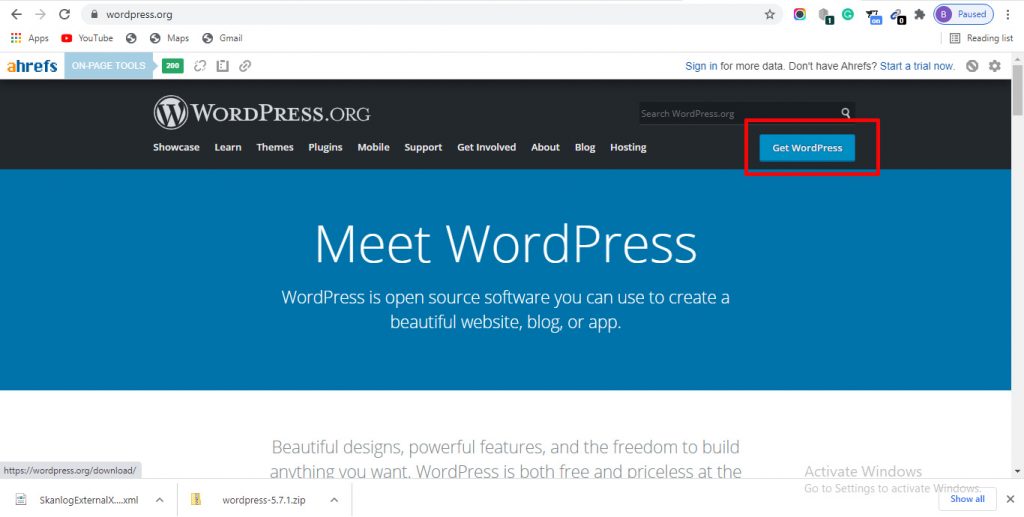This screenshot has width=1024, height=517.
Task: Open the colorful circle extension icon
Action: (x=799, y=14)
